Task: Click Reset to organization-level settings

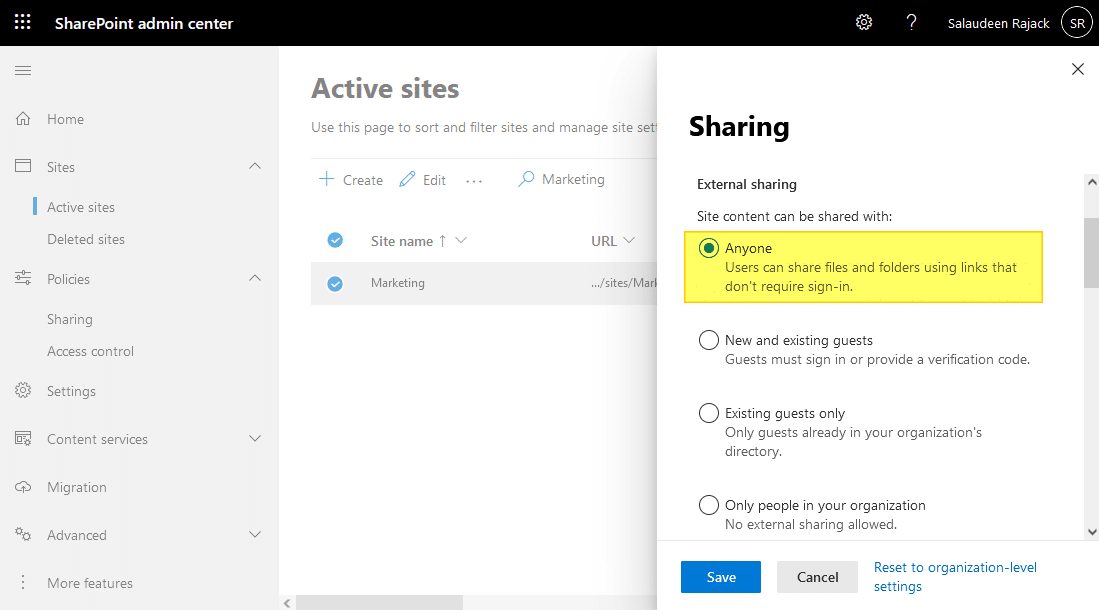Action: (954, 576)
